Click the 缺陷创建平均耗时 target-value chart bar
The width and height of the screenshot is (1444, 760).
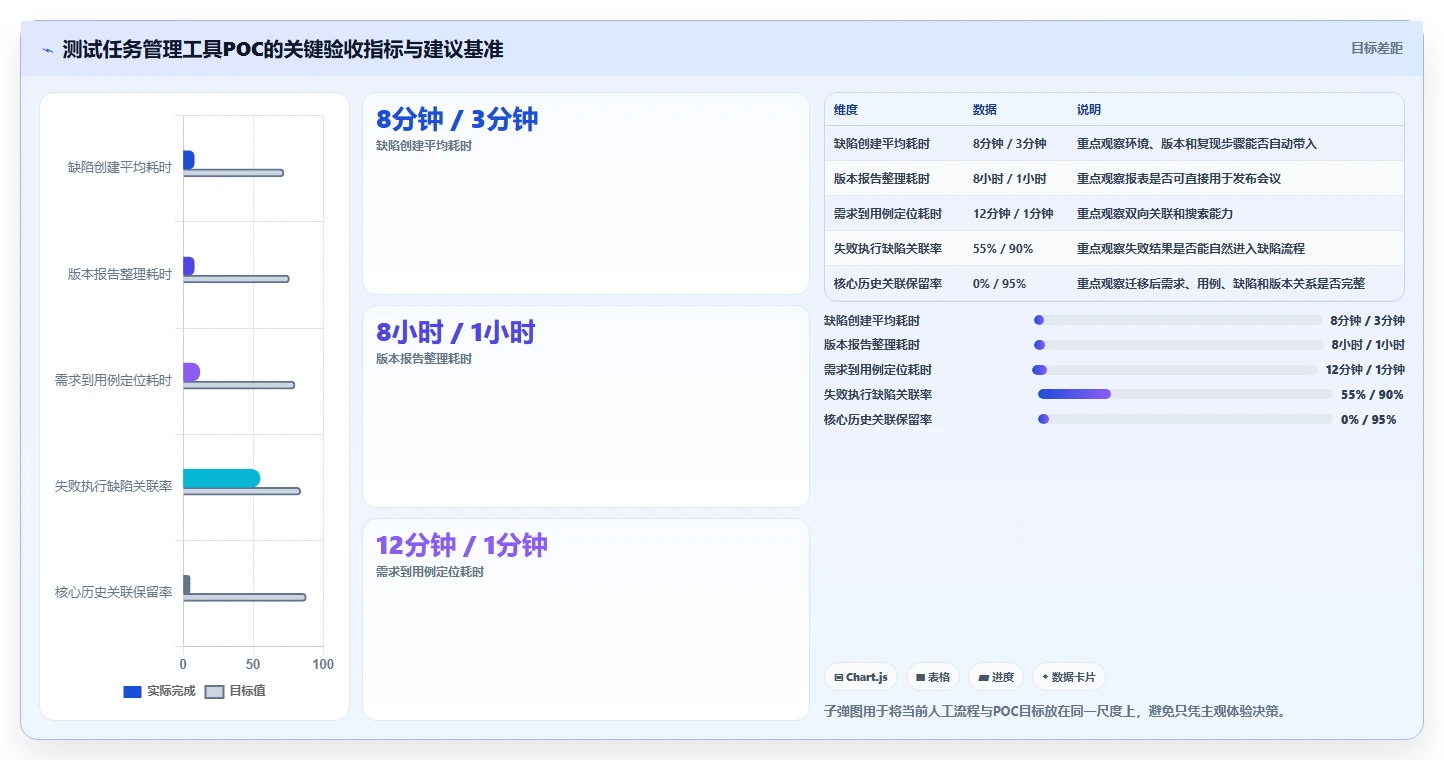coord(233,173)
